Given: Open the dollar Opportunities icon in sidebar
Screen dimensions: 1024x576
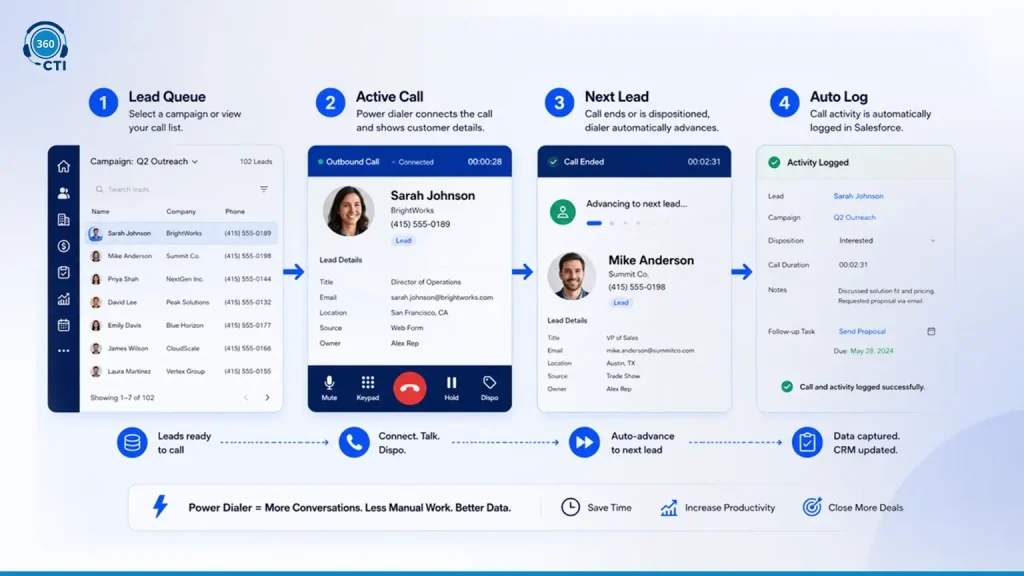Looking at the screenshot, I should coord(63,246).
